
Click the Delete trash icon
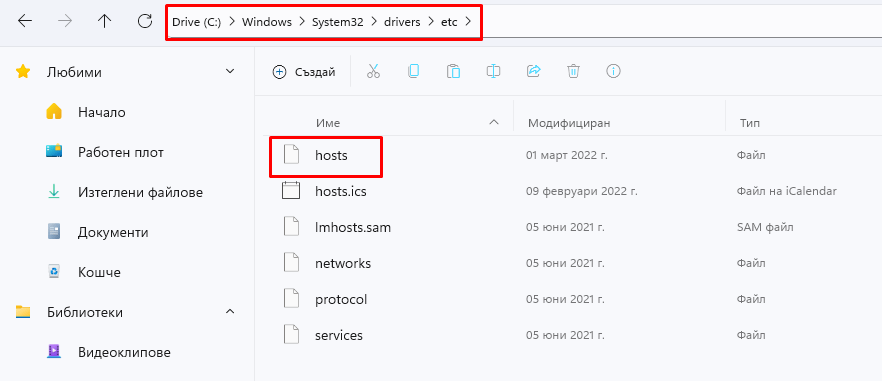(573, 71)
